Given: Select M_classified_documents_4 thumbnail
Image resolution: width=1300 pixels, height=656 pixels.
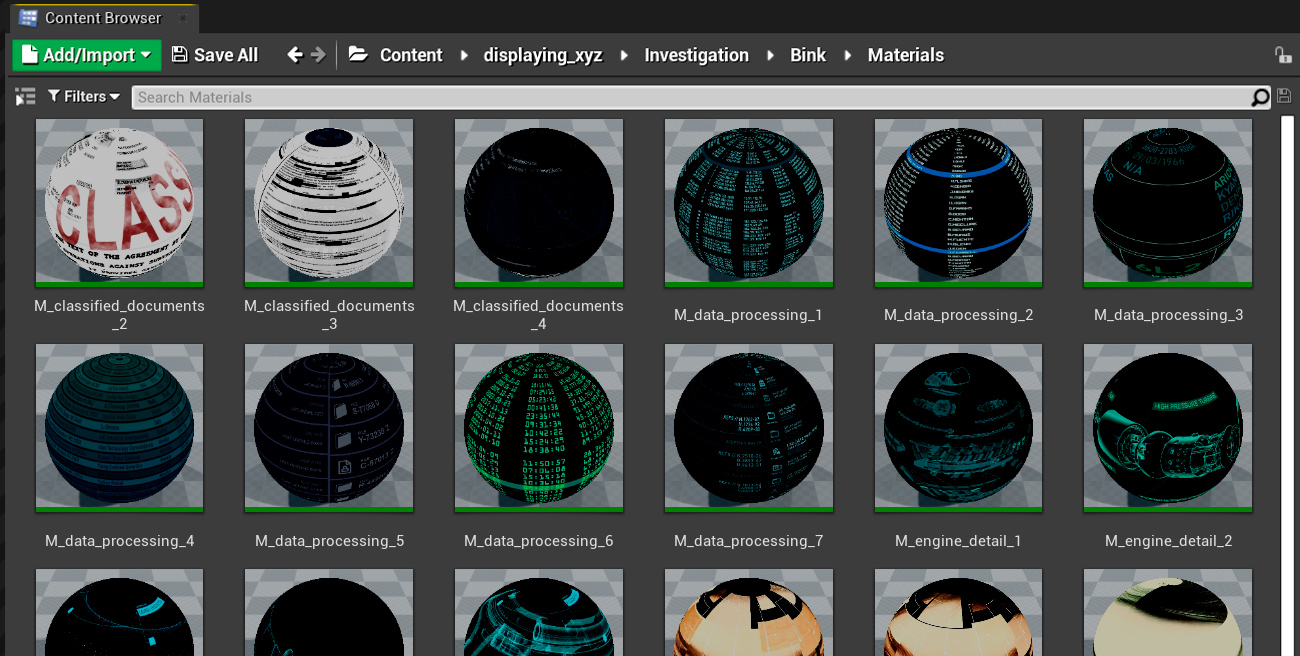Looking at the screenshot, I should pos(539,202).
